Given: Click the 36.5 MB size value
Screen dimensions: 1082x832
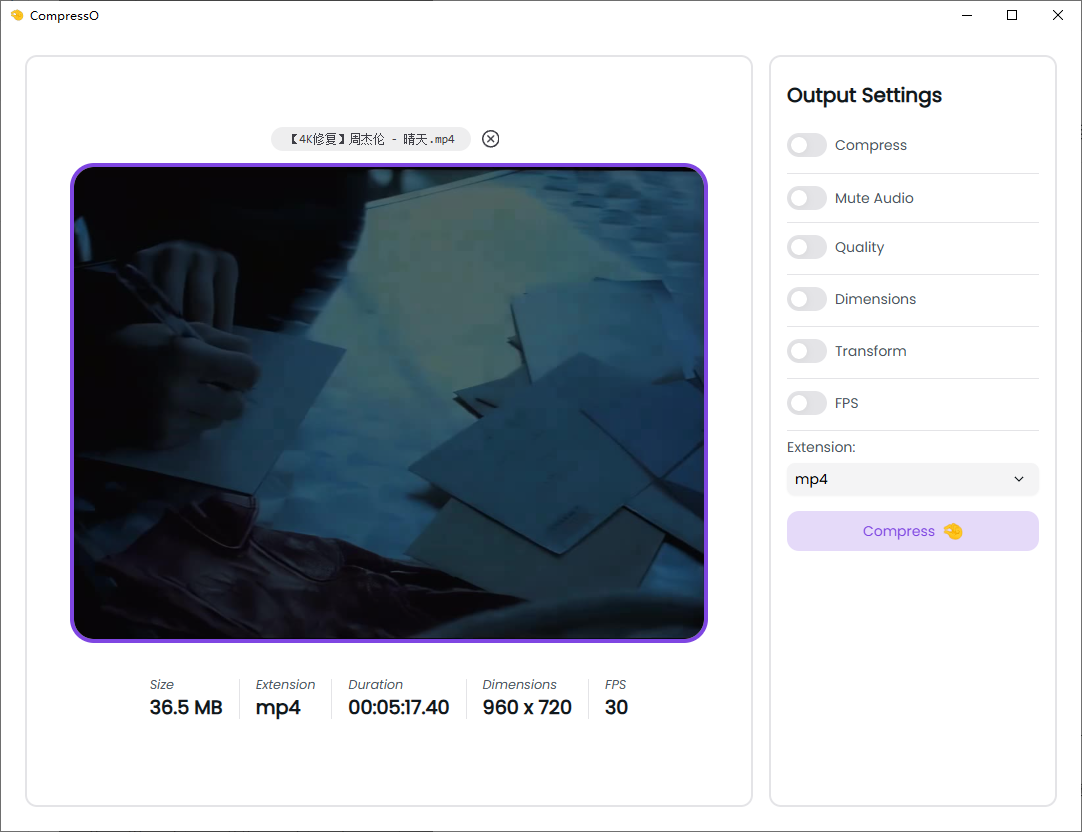Looking at the screenshot, I should (186, 708).
